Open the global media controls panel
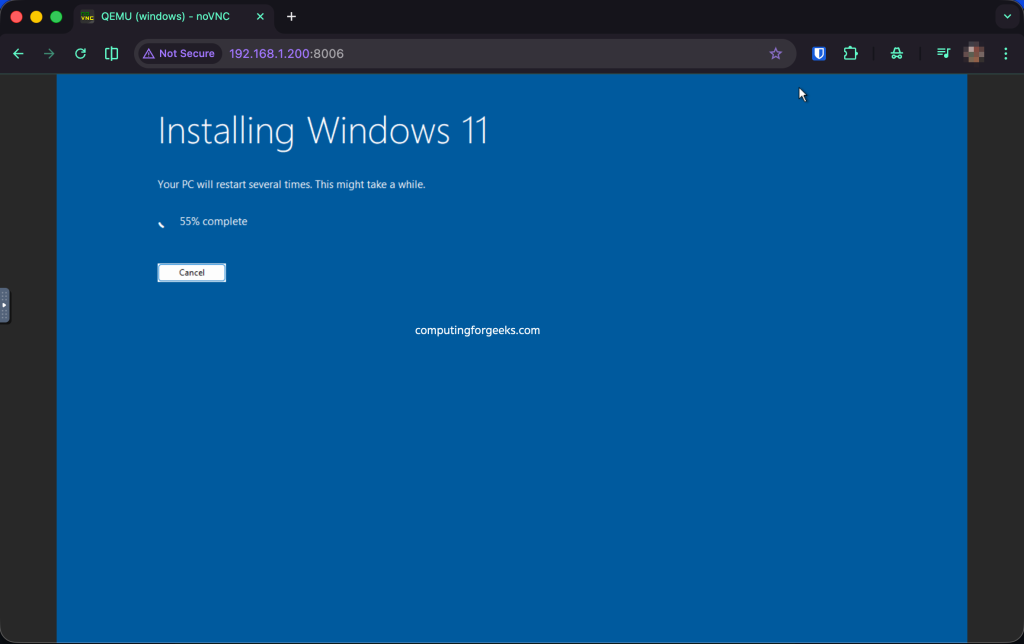1024x644 pixels. [941, 53]
